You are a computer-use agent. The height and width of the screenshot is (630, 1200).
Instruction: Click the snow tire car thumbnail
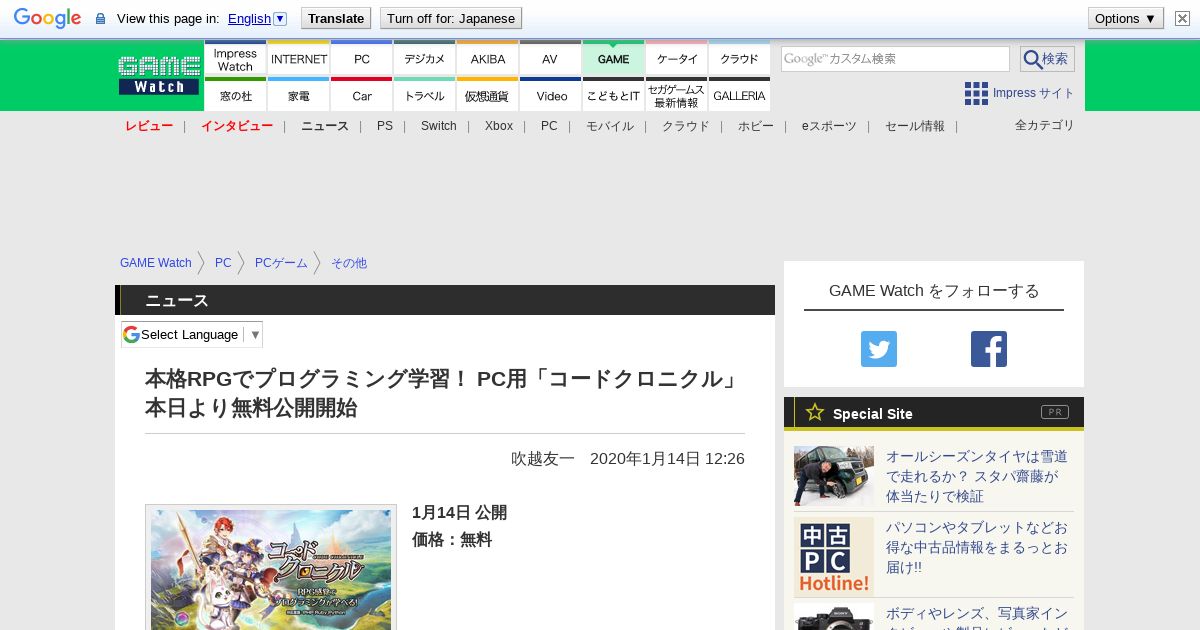click(834, 476)
